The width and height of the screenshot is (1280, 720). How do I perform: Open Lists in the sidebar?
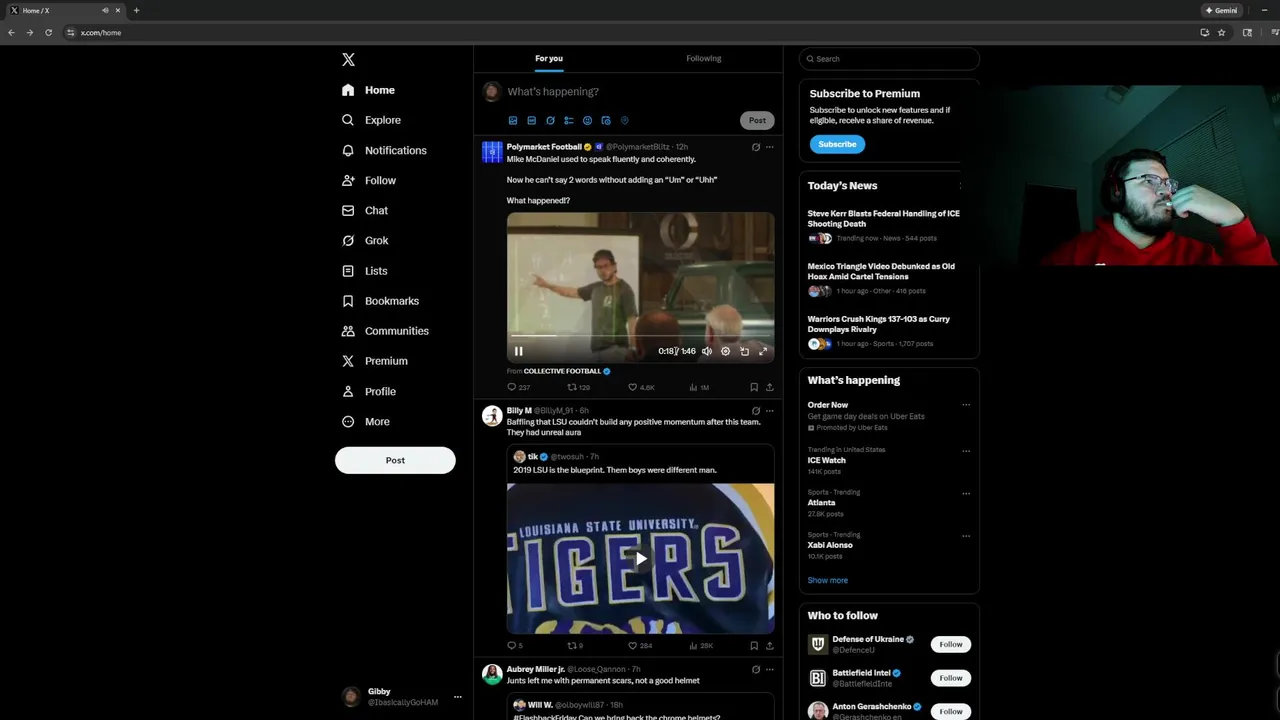(x=364, y=271)
